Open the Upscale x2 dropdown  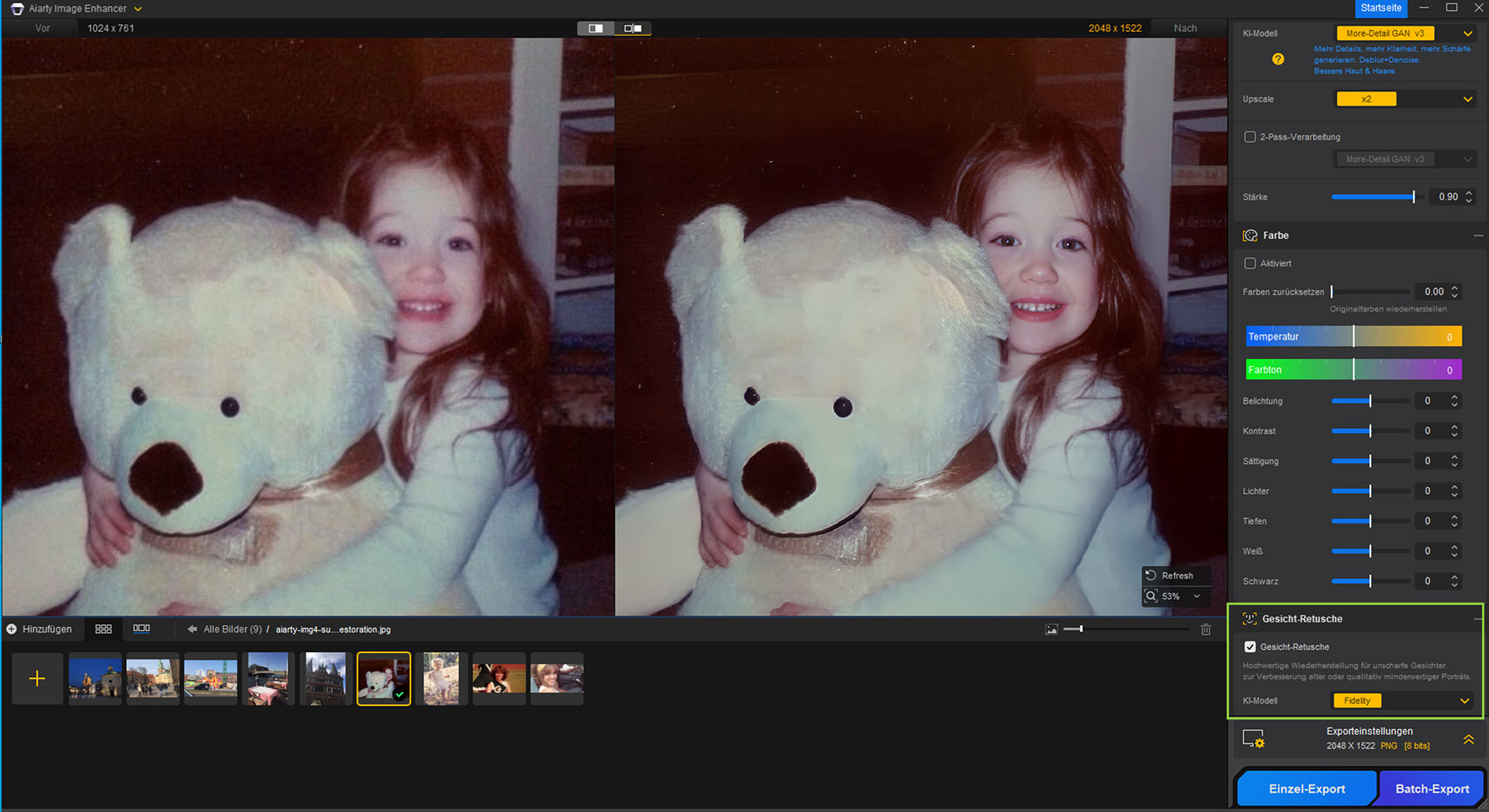click(1404, 99)
